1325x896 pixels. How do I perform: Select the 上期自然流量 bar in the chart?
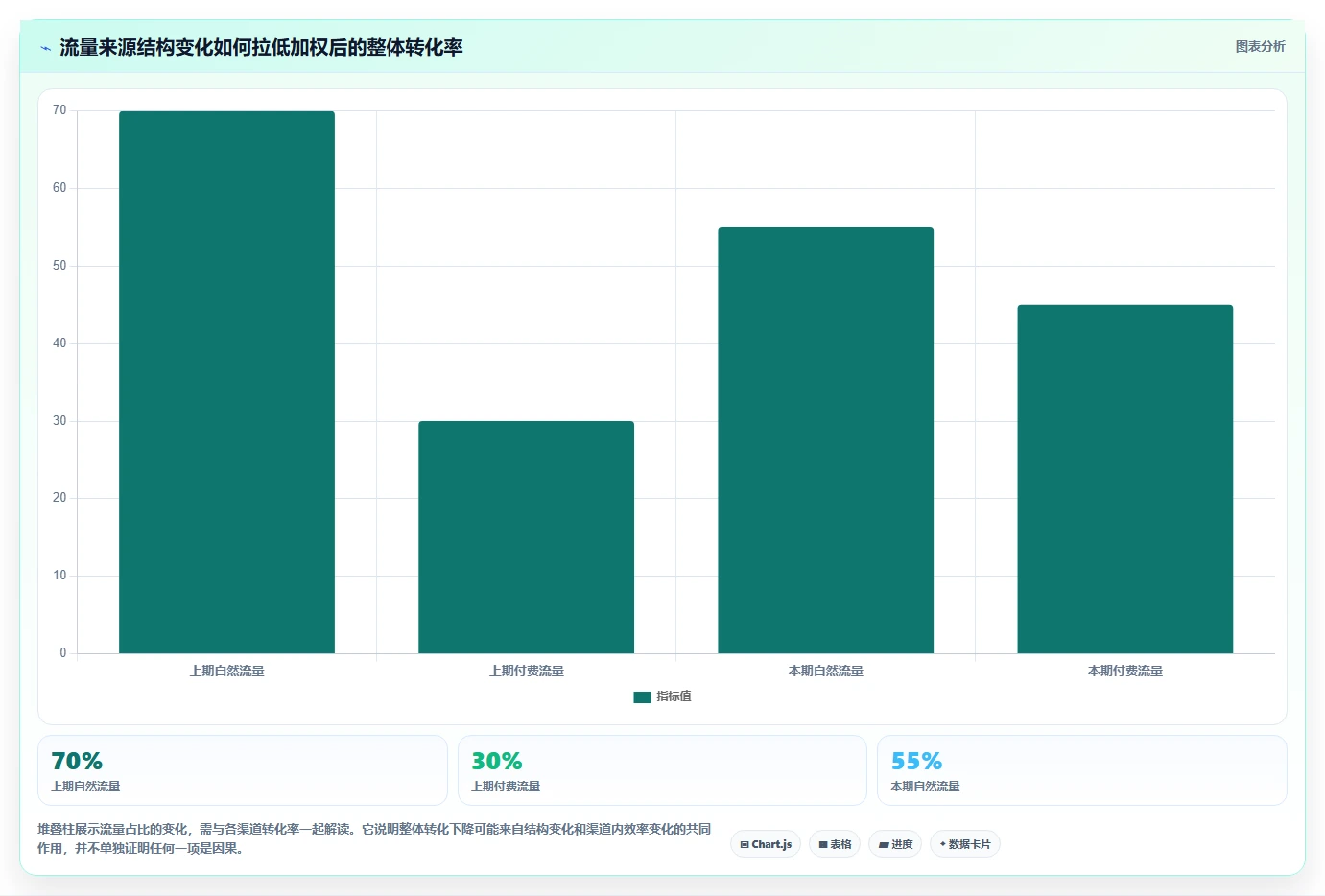coord(226,382)
